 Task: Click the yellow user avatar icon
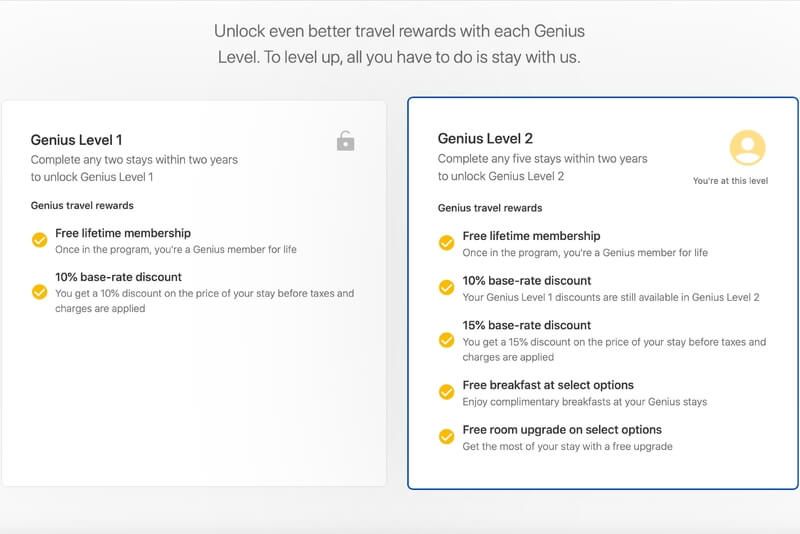[747, 148]
